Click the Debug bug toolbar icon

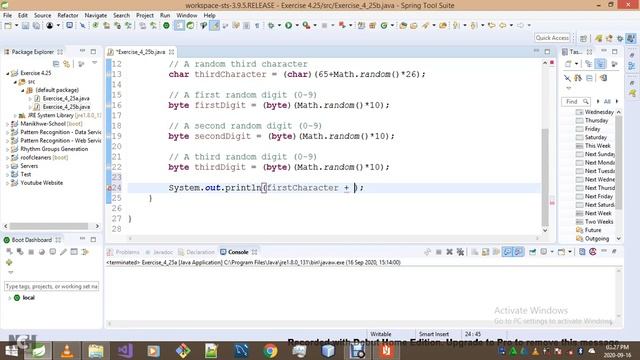point(271,26)
